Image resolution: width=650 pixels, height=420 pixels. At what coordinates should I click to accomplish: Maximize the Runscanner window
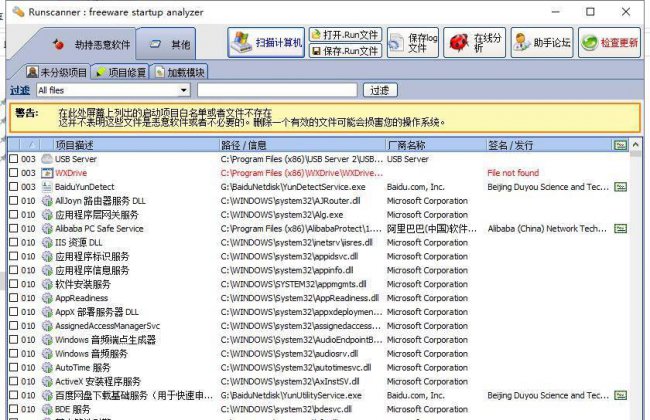[x=590, y=12]
